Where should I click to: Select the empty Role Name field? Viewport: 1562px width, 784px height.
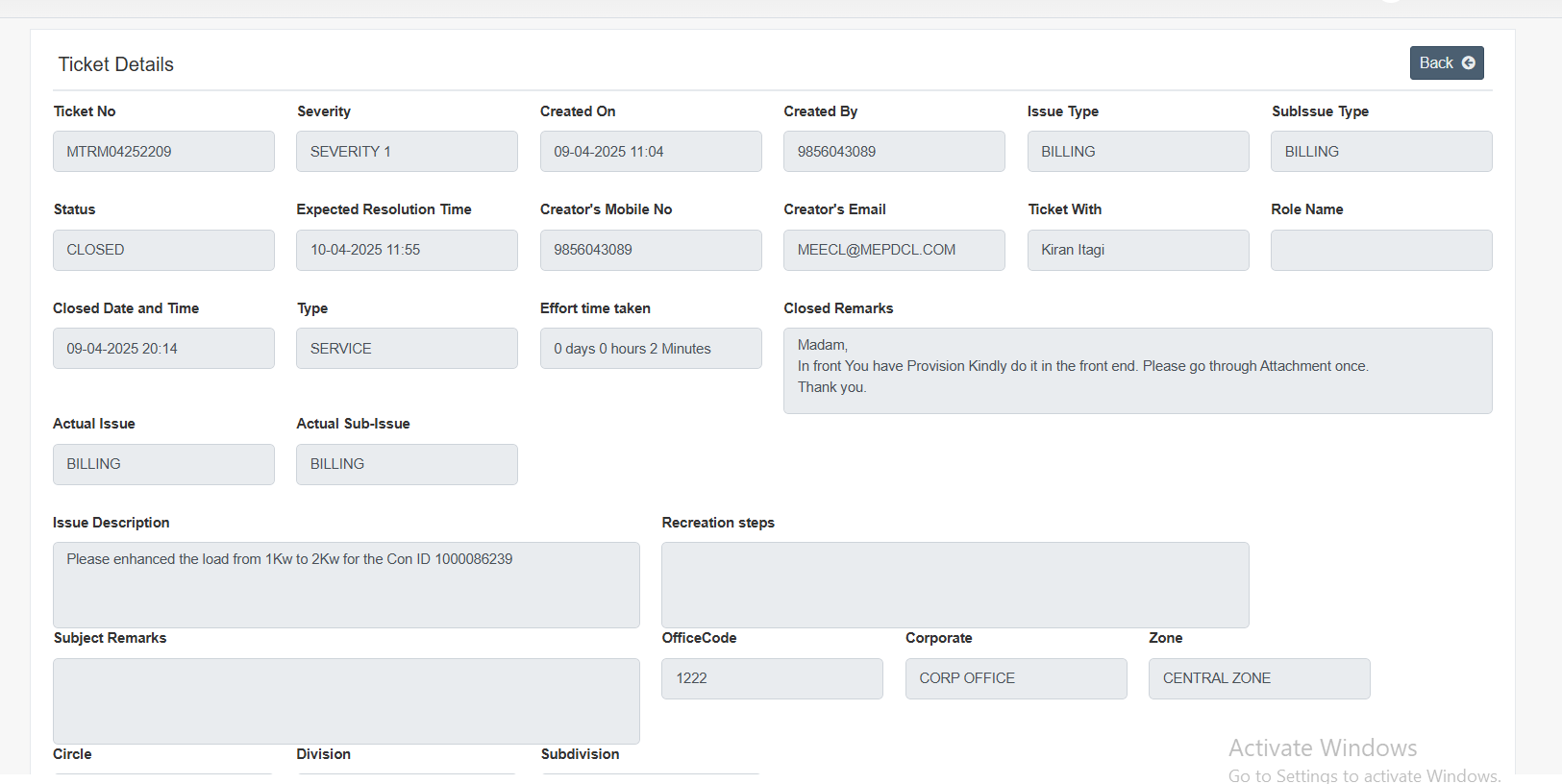click(1381, 250)
